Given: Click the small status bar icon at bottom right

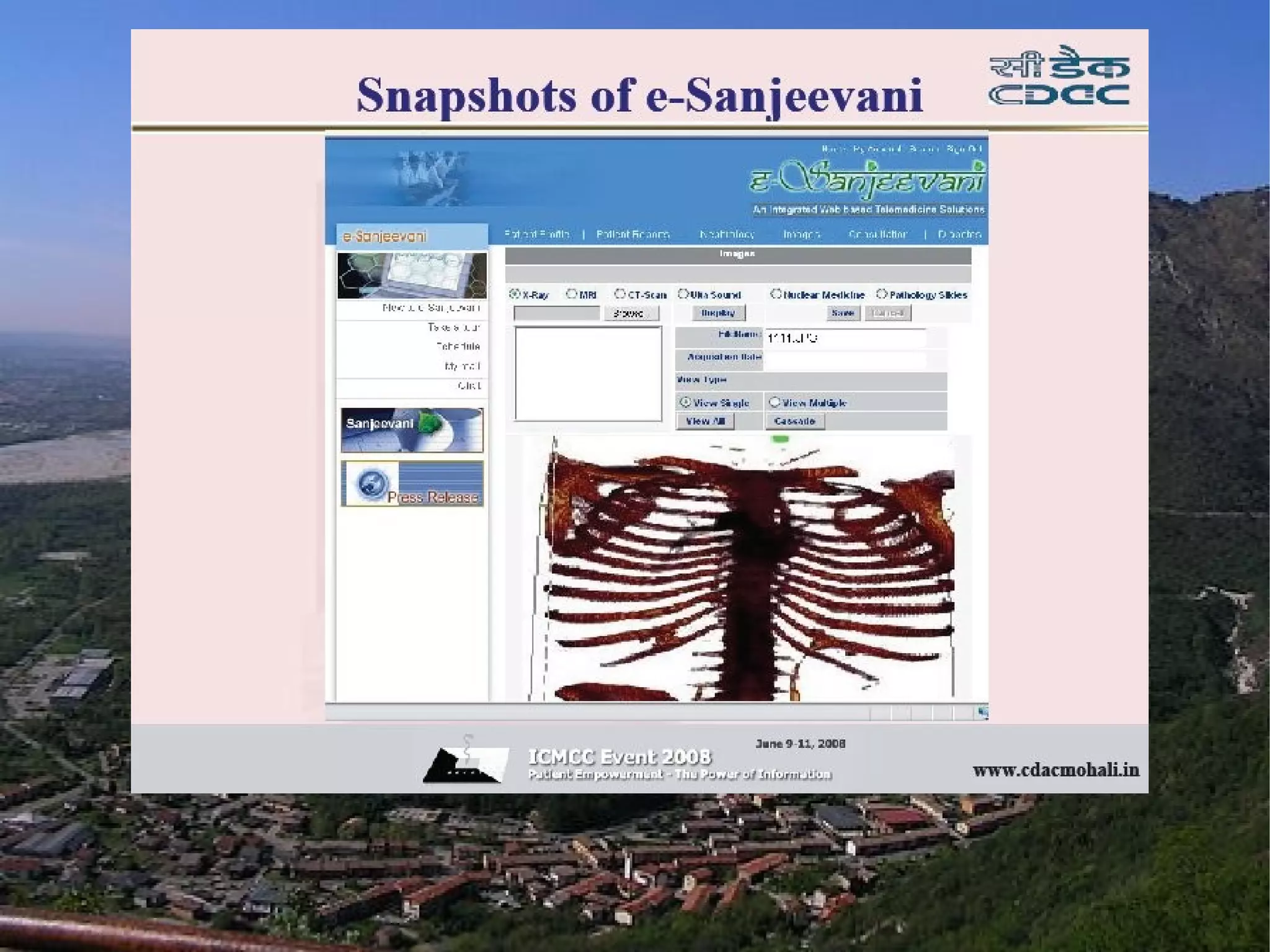Looking at the screenshot, I should point(982,712).
